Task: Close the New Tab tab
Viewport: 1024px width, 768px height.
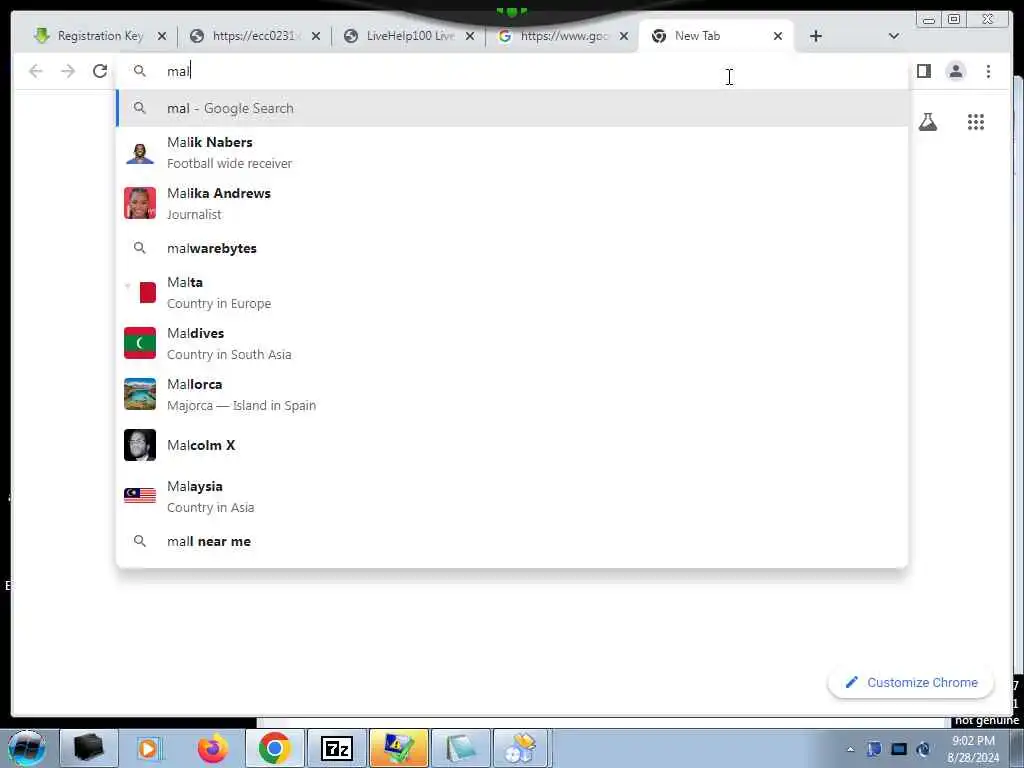Action: point(778,37)
